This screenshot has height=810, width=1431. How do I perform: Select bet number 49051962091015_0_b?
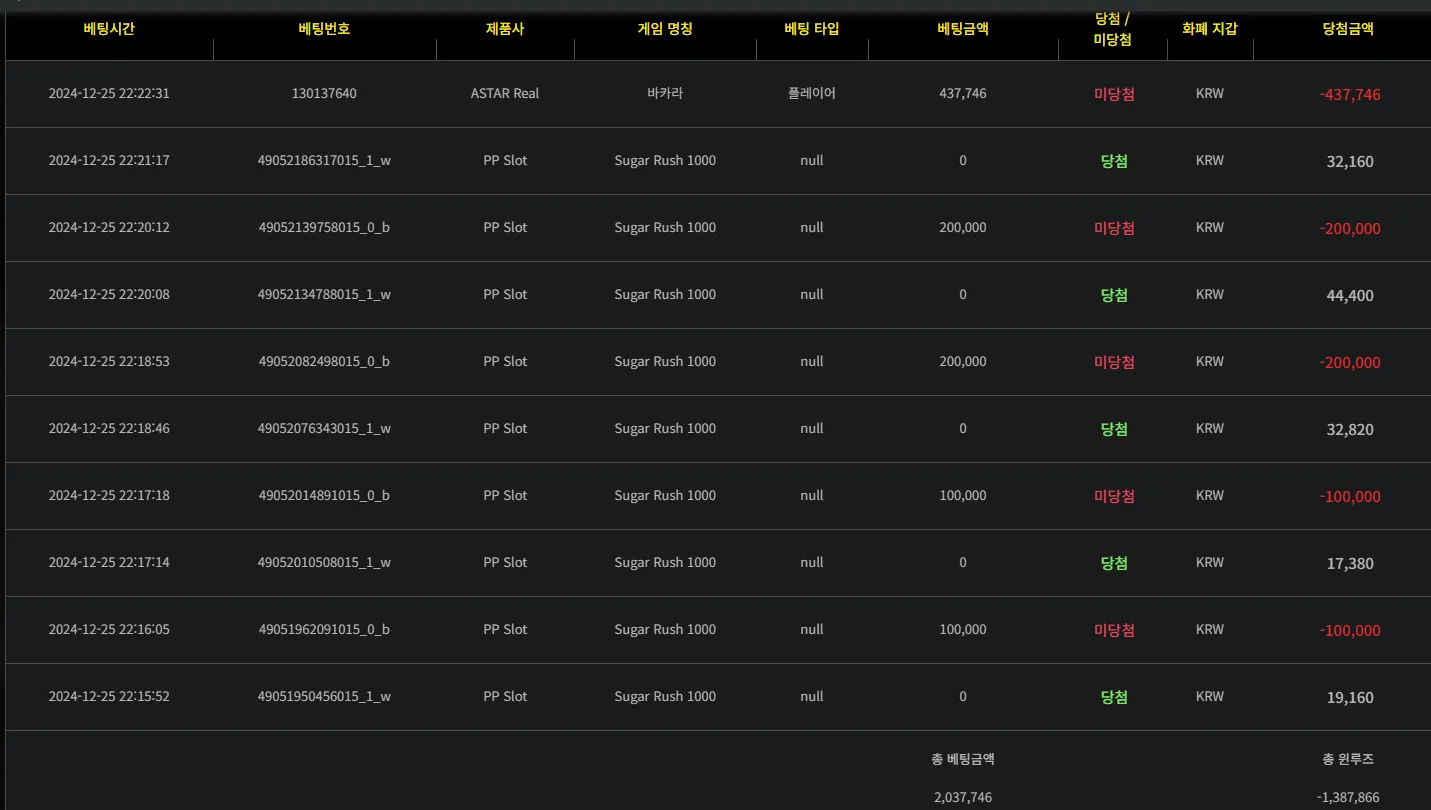point(324,629)
